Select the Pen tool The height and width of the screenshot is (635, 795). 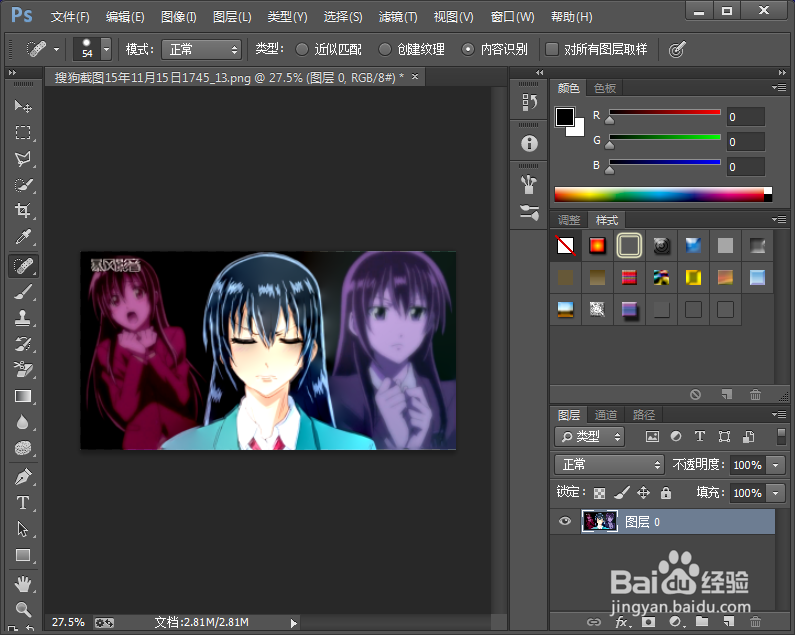(x=23, y=476)
